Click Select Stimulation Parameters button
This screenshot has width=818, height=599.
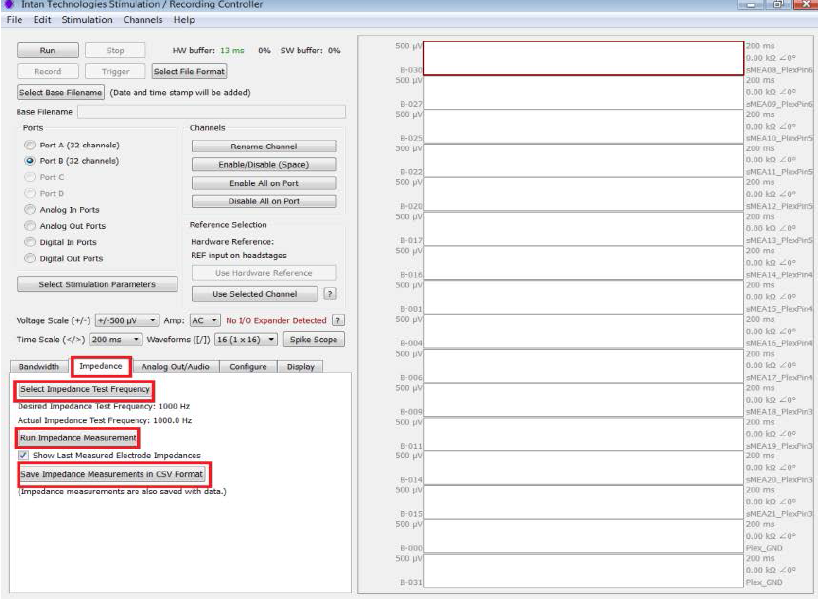(97, 284)
